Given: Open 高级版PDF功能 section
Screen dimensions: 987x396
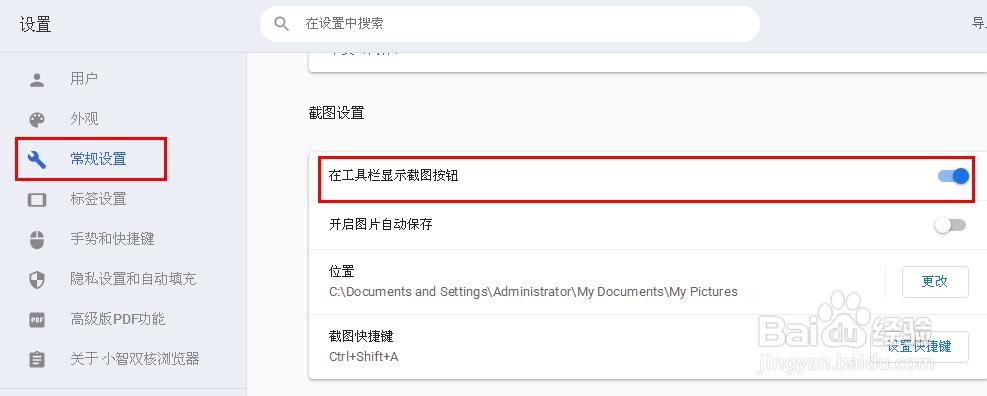Looking at the screenshot, I should pyautogui.click(x=118, y=319).
